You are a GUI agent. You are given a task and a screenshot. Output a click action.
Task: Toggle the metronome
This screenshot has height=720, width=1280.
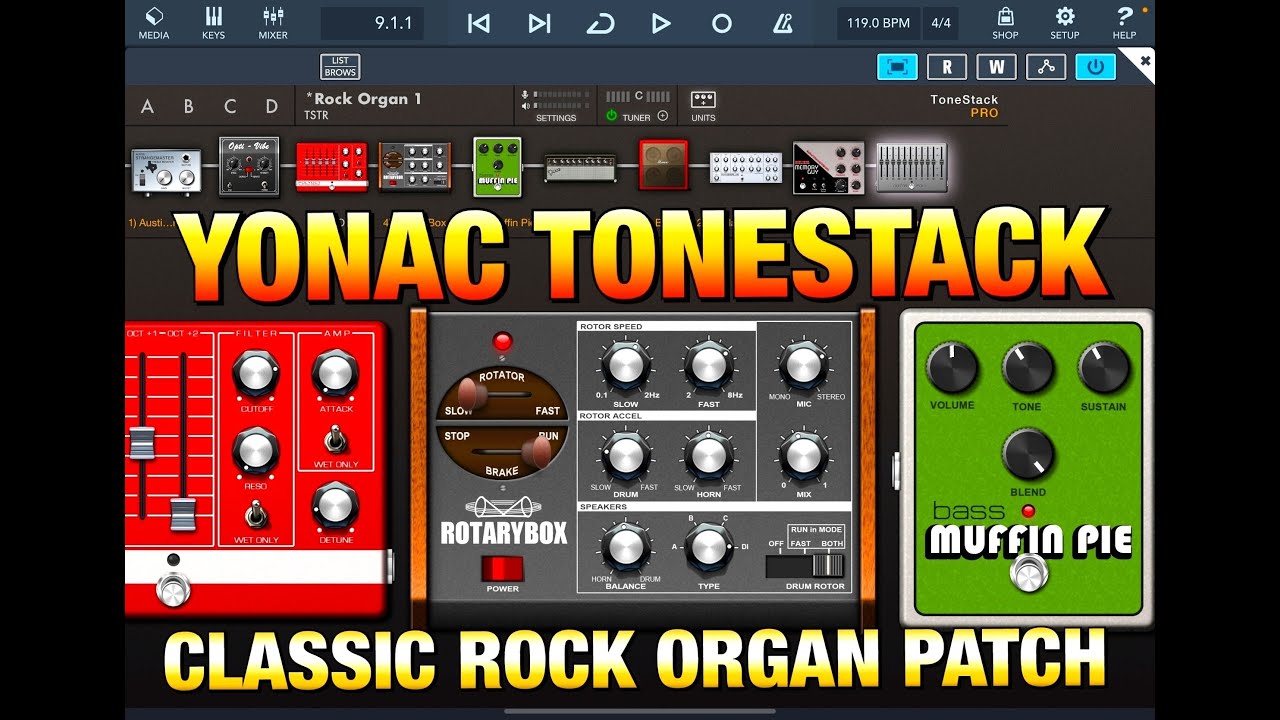(782, 23)
